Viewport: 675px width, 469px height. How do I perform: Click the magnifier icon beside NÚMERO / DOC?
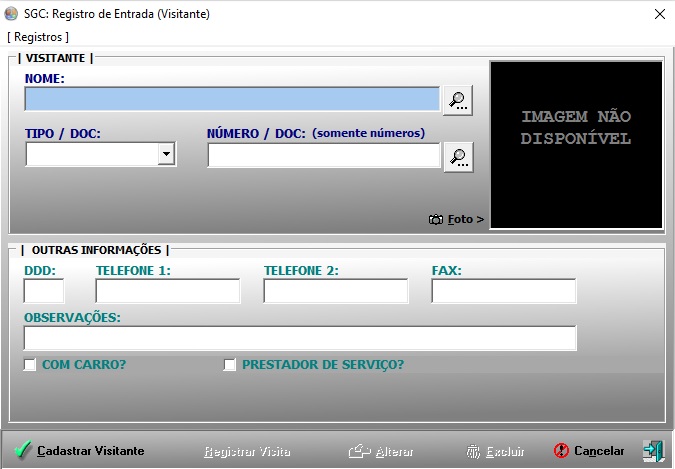click(457, 156)
